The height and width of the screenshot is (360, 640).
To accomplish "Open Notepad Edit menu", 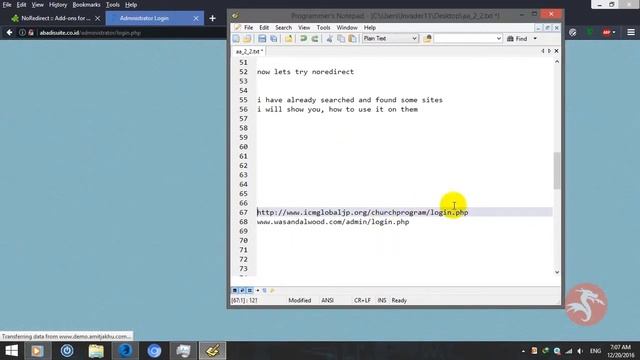I will click(x=264, y=27).
